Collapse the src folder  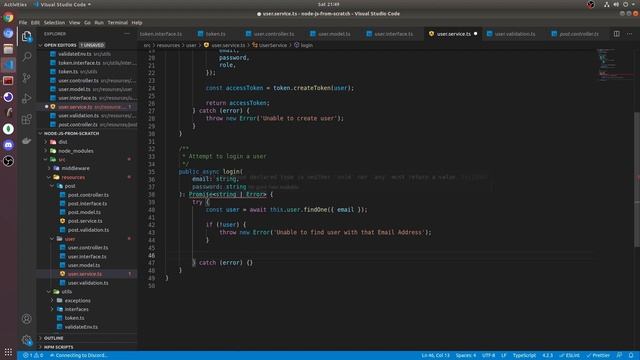point(62,160)
